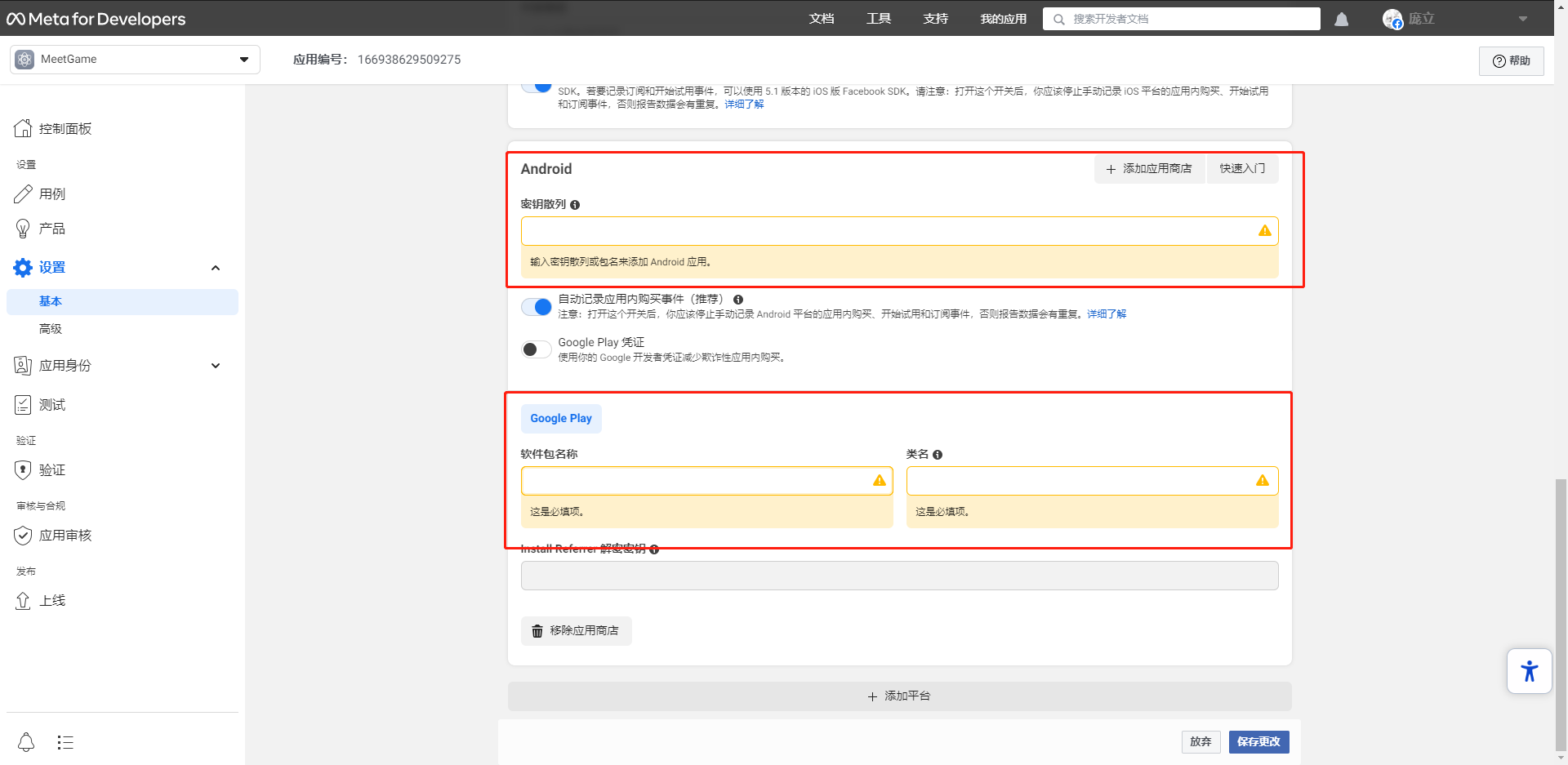Open the 文档 menu

[x=822, y=19]
